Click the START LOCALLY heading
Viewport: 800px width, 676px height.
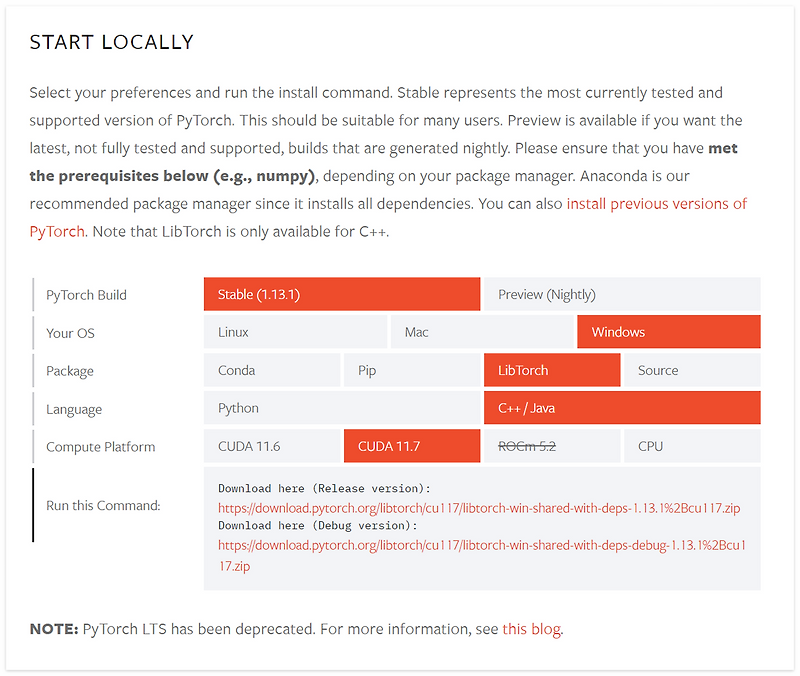[112, 42]
